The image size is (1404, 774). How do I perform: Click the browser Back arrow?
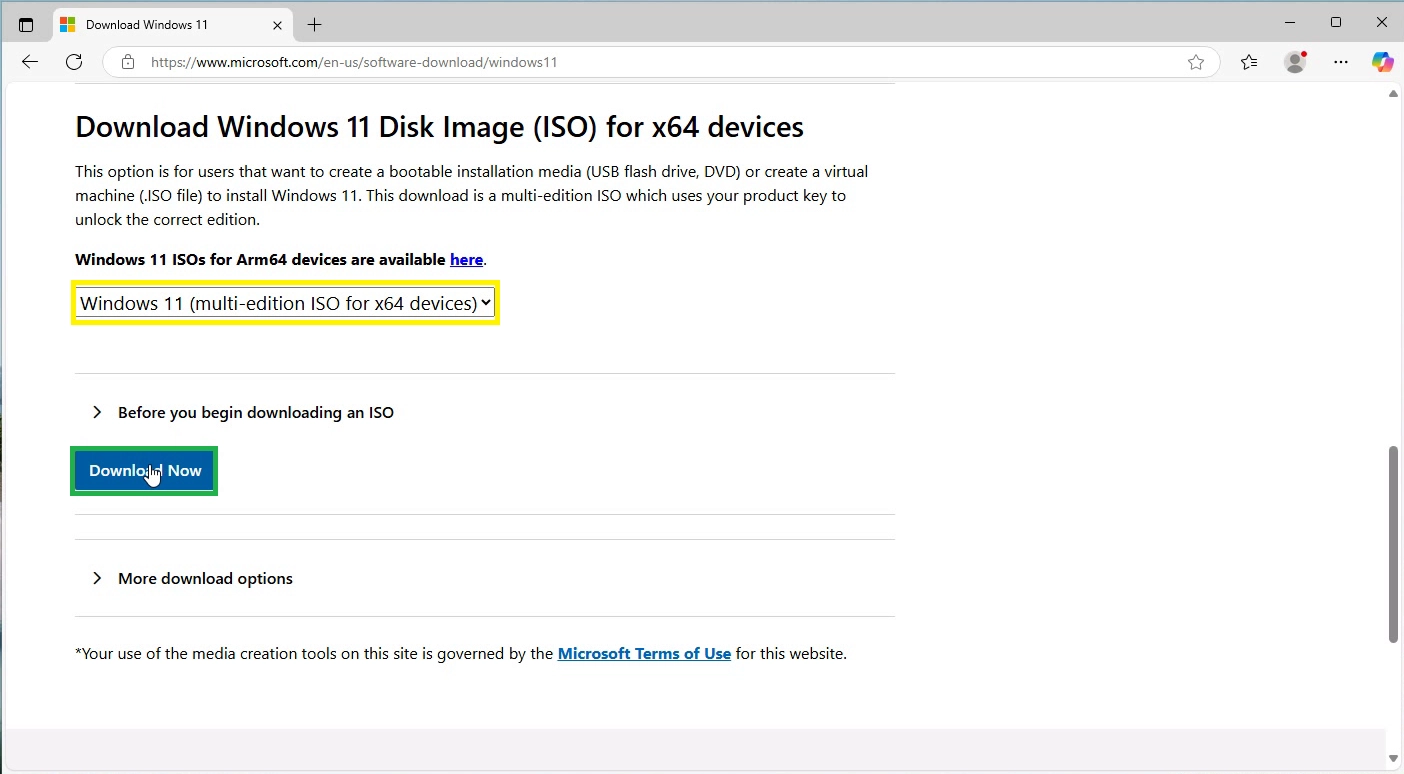coord(30,62)
